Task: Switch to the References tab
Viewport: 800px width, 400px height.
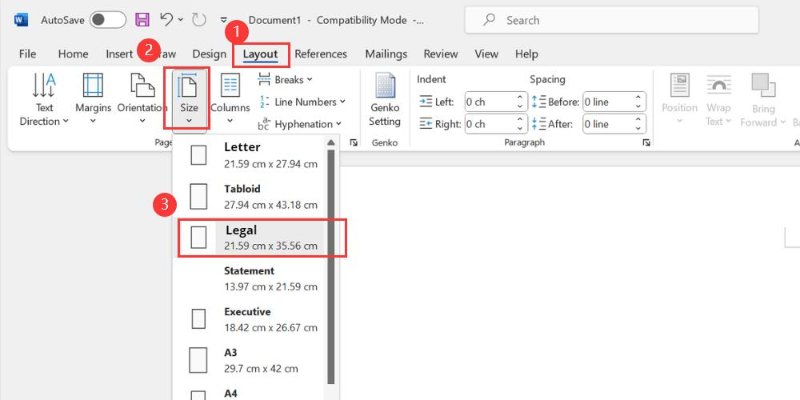Action: click(321, 54)
